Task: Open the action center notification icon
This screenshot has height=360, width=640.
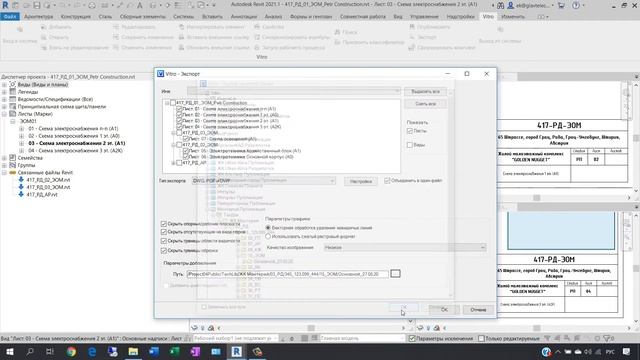Action: pos(627,351)
